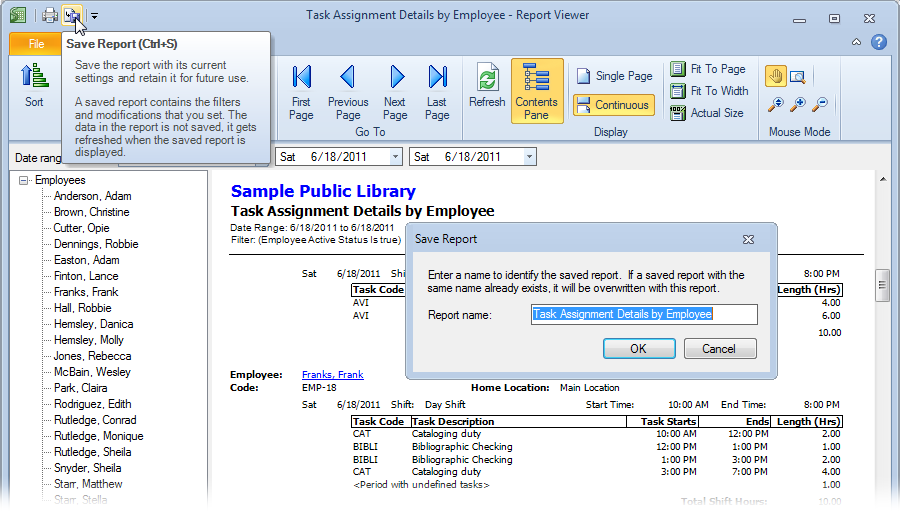Open the Franks, Frank employee link
This screenshot has width=900, height=525.
(x=332, y=375)
